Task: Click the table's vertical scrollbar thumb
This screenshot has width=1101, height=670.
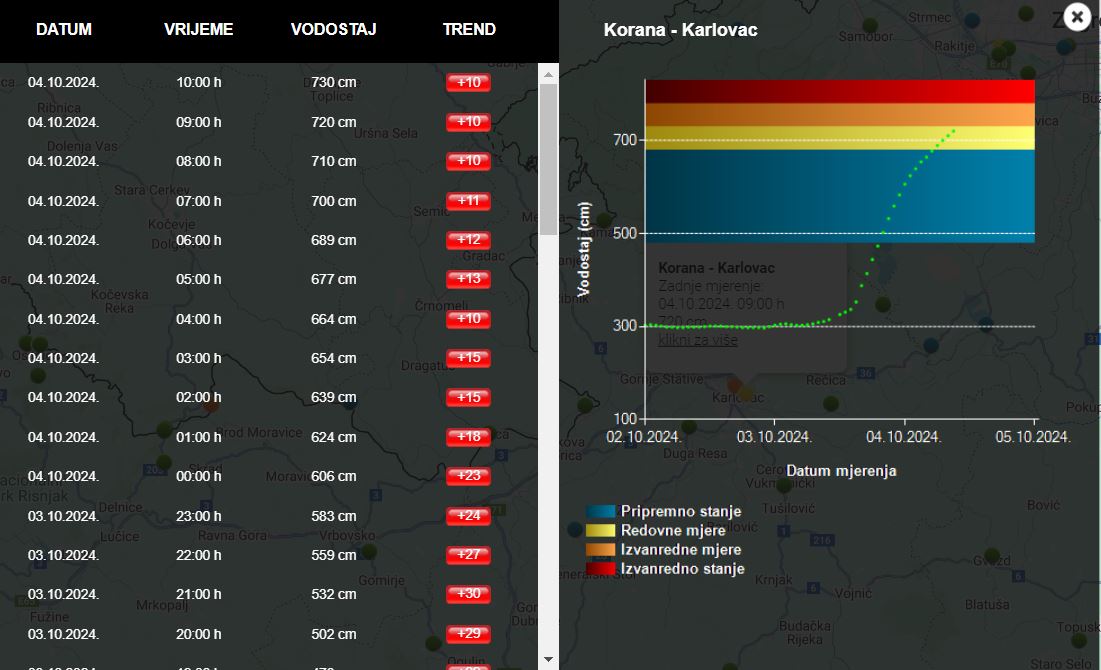Action: [x=548, y=159]
